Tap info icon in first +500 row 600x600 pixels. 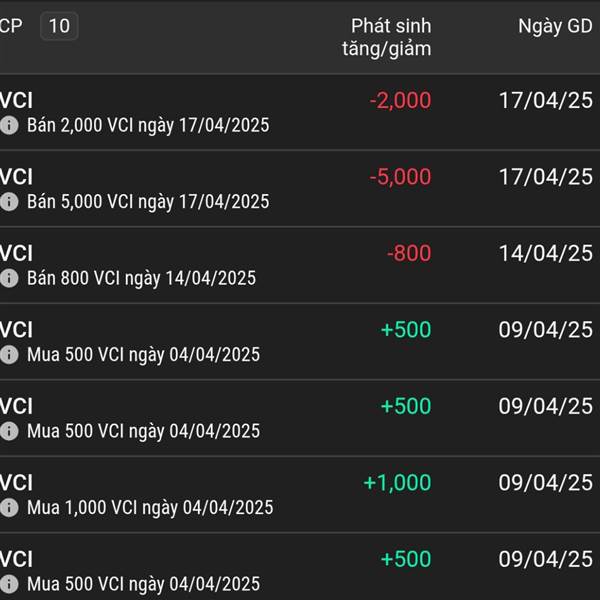(9, 355)
